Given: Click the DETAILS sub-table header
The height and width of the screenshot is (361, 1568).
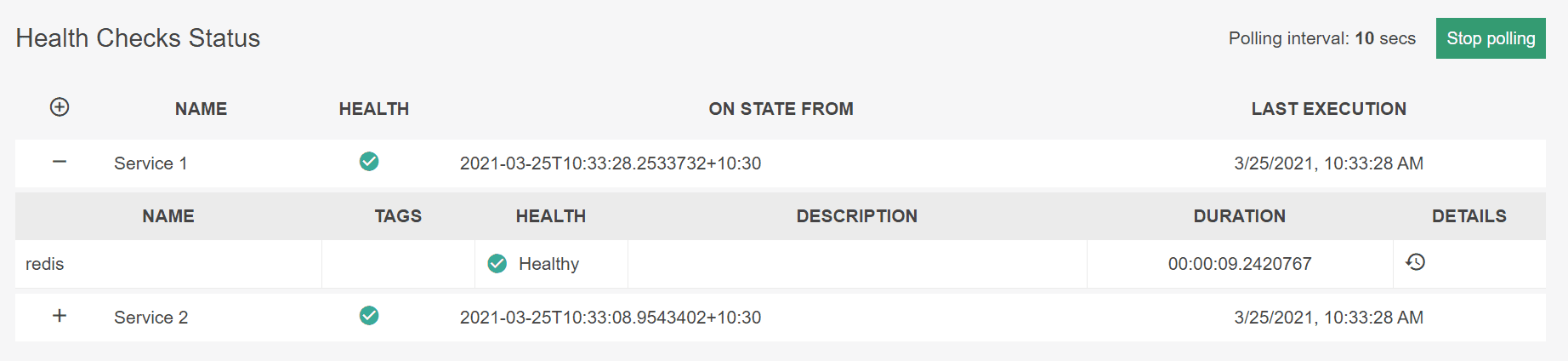Looking at the screenshot, I should point(1469,216).
